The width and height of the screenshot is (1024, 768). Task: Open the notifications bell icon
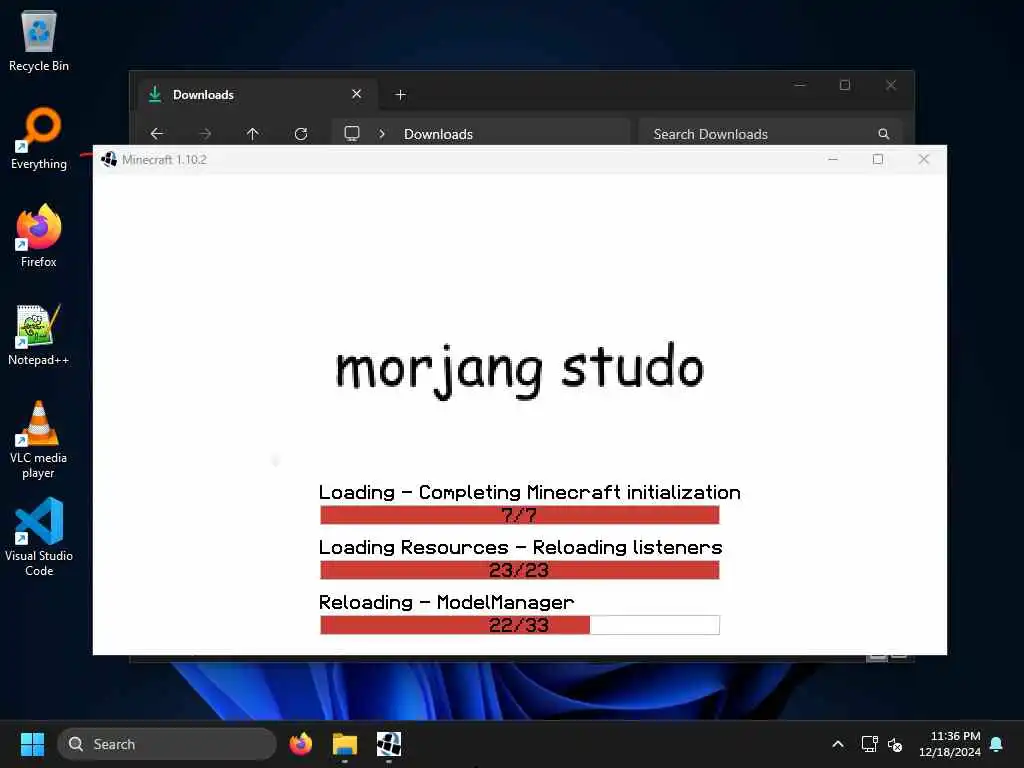pos(997,744)
